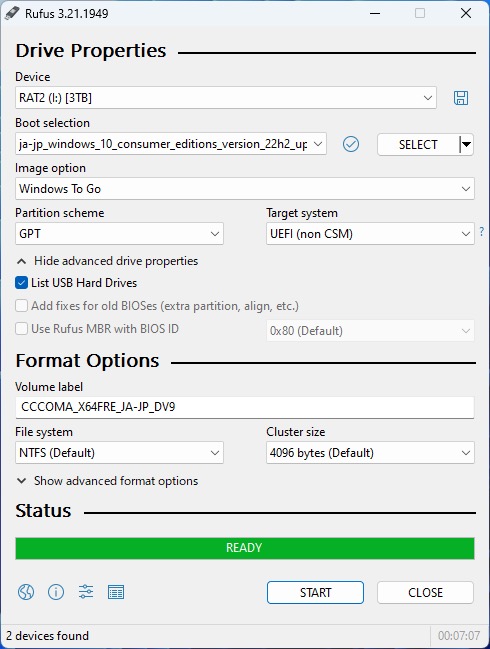Toggle Add fixes for old BIOSes checkbox
The width and height of the screenshot is (490, 649).
click(x=22, y=306)
